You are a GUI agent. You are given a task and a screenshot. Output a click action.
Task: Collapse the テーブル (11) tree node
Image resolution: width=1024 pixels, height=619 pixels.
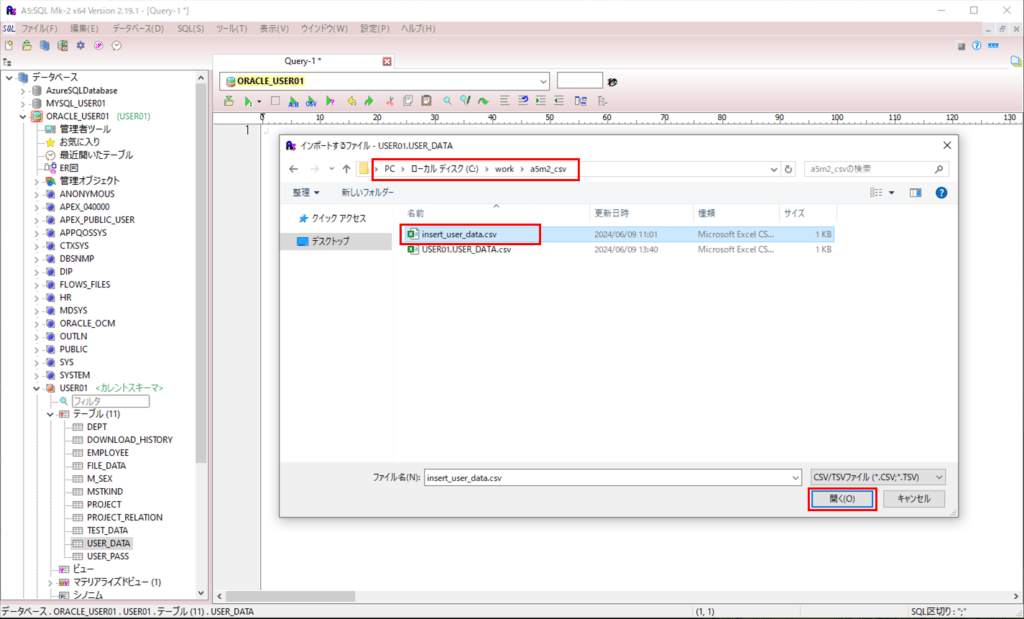(x=50, y=414)
